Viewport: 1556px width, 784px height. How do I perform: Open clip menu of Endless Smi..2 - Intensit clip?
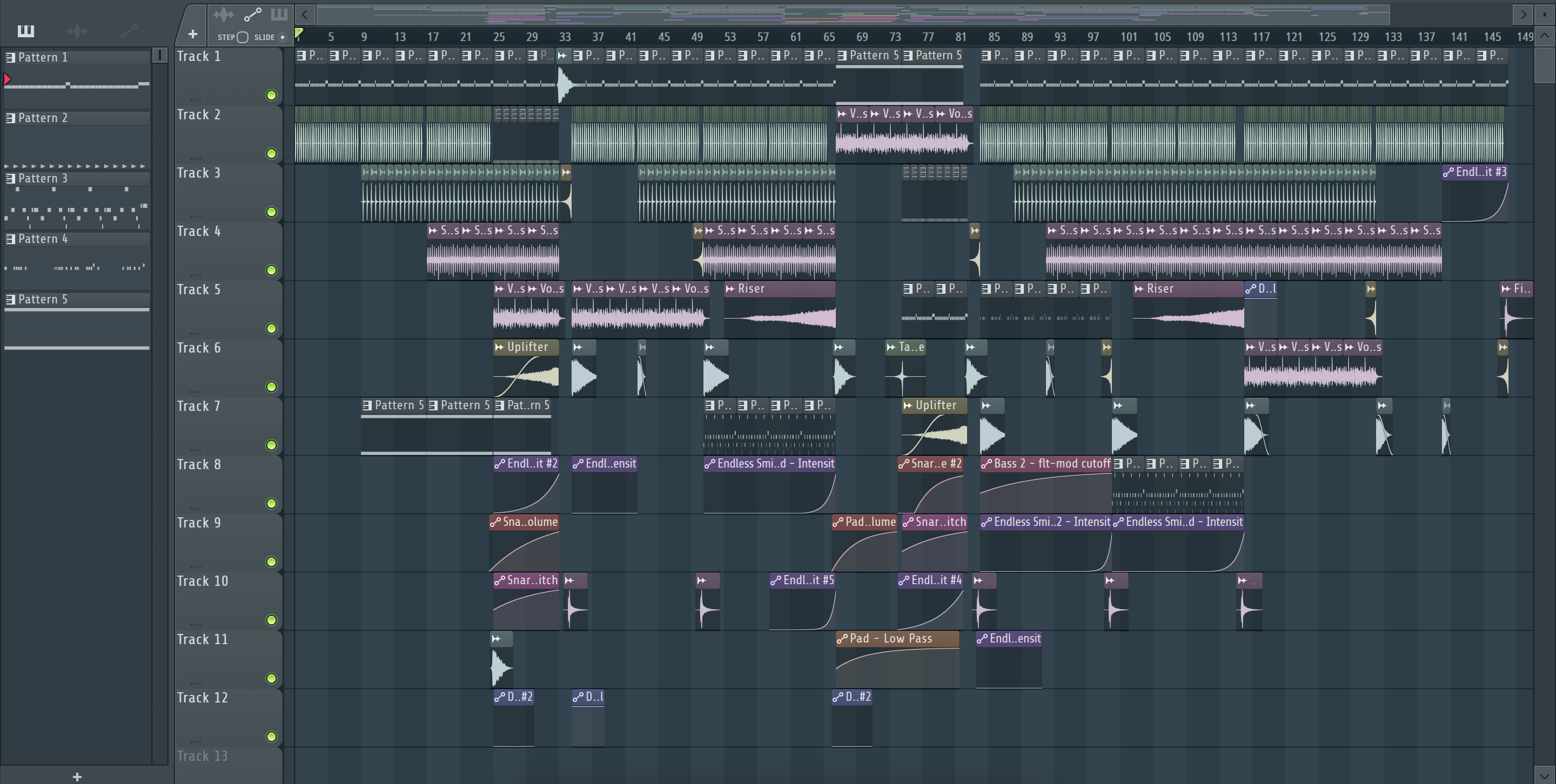(x=987, y=522)
